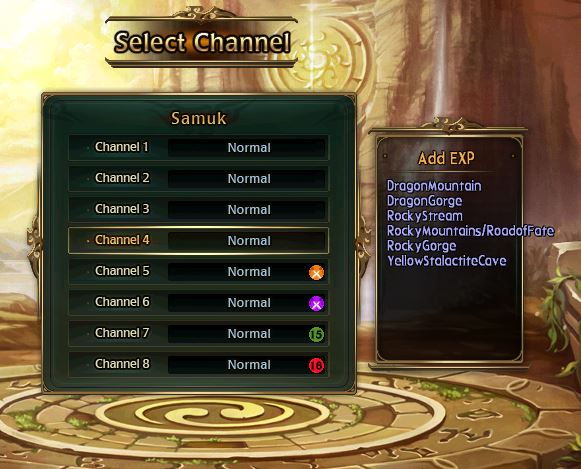Viewport: 581px width, 469px height.
Task: Click the orange X icon on Channel 5
Action: pyautogui.click(x=316, y=272)
